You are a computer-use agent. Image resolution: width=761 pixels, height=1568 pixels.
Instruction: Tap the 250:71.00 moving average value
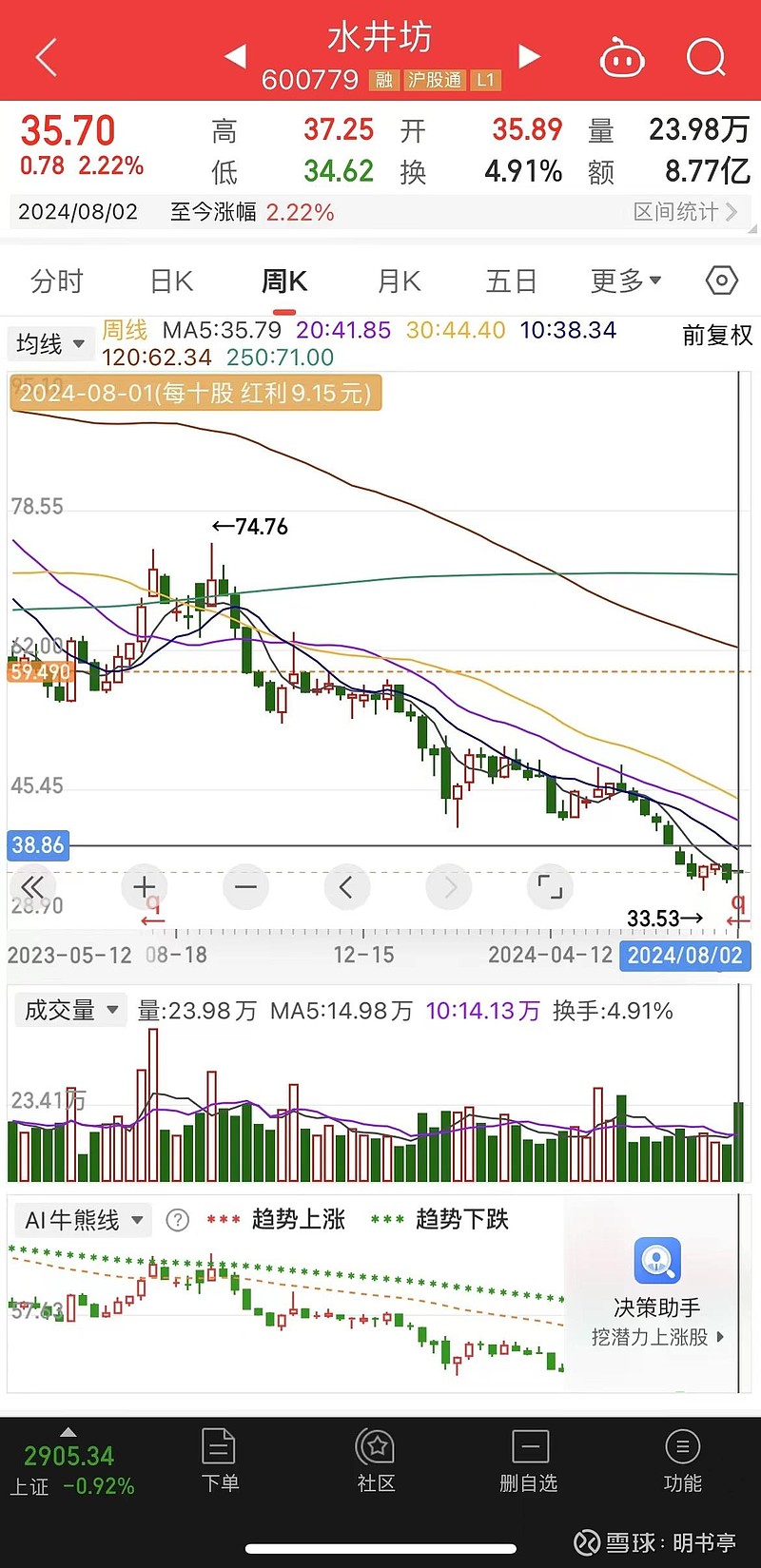[280, 357]
